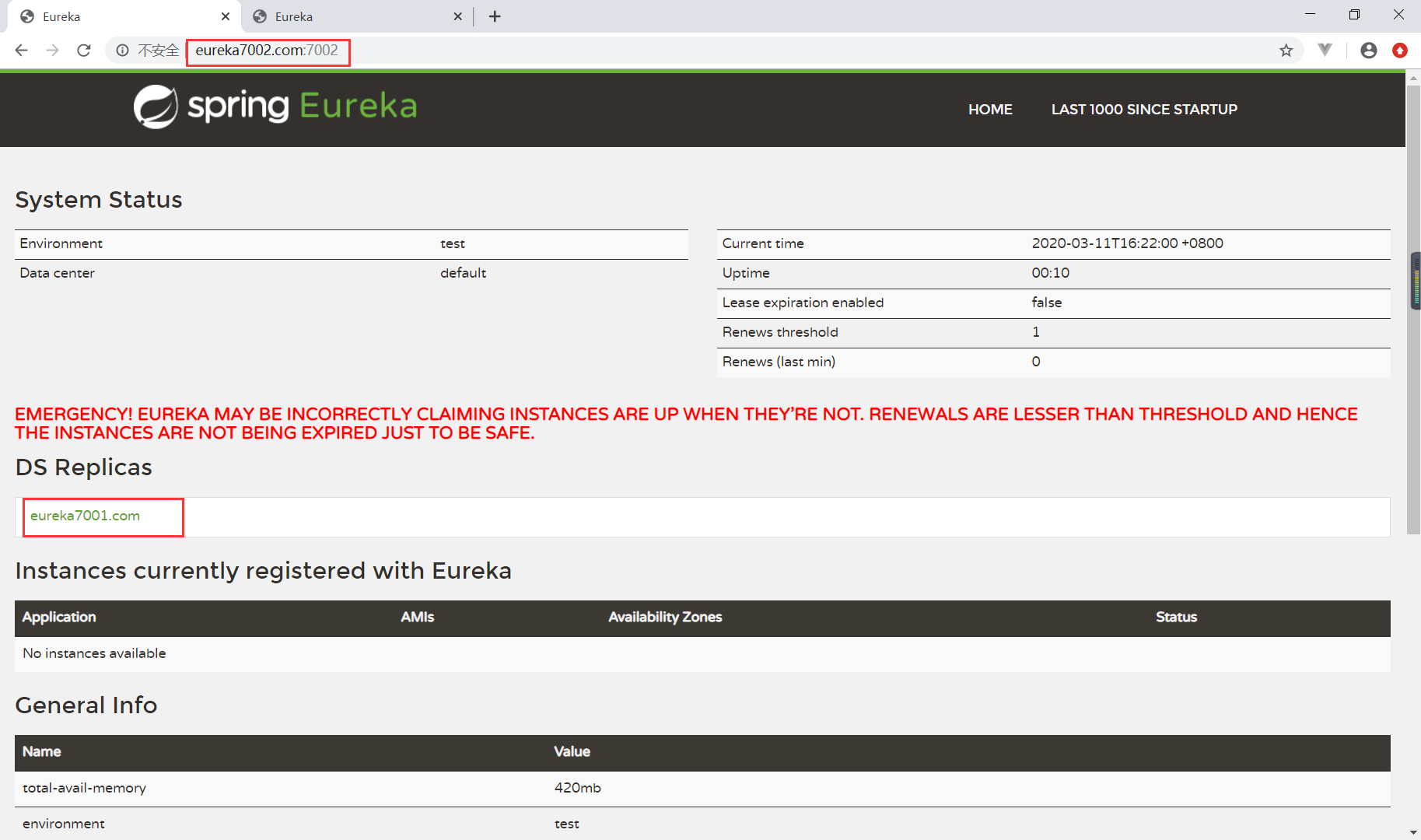1421x840 pixels.
Task: Click the browser back arrow
Action: (x=22, y=51)
